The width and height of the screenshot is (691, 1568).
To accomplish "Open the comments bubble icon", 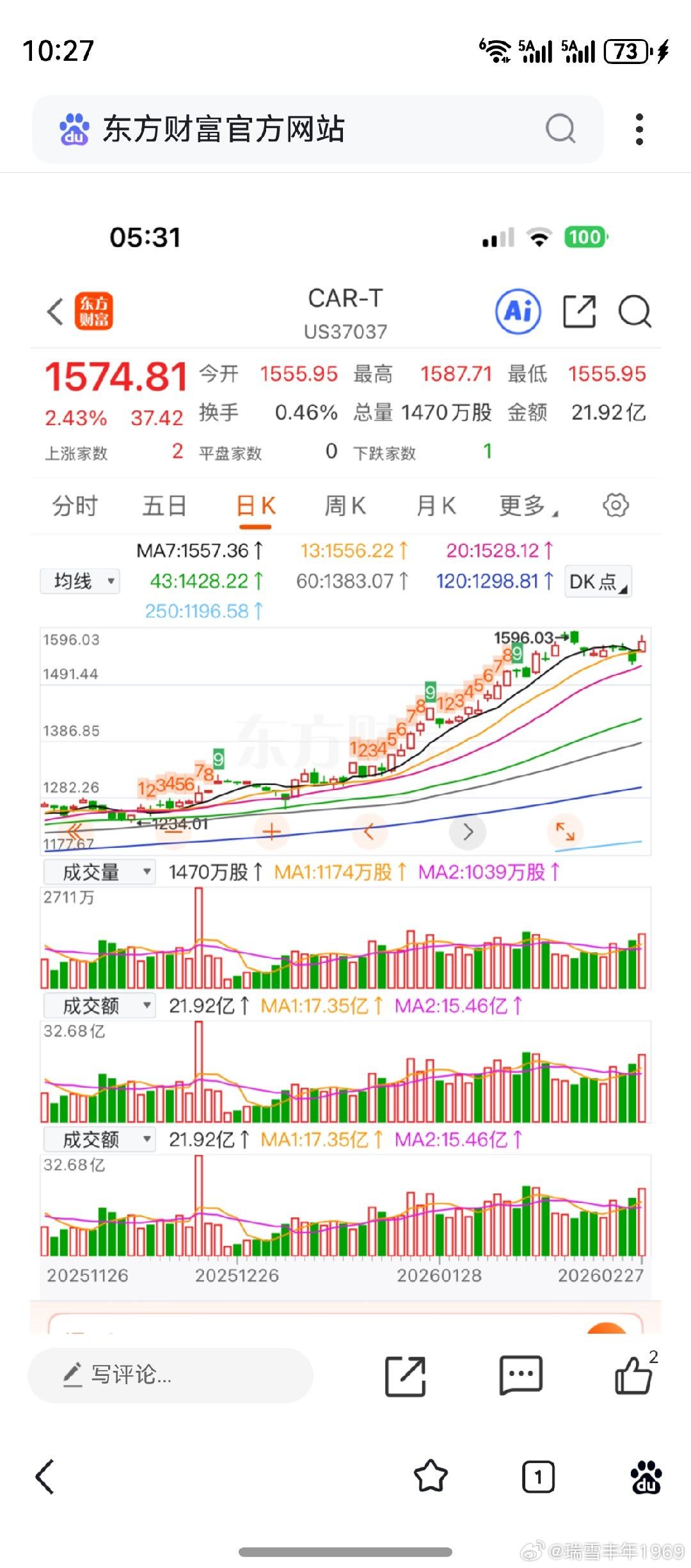I will tap(520, 1375).
